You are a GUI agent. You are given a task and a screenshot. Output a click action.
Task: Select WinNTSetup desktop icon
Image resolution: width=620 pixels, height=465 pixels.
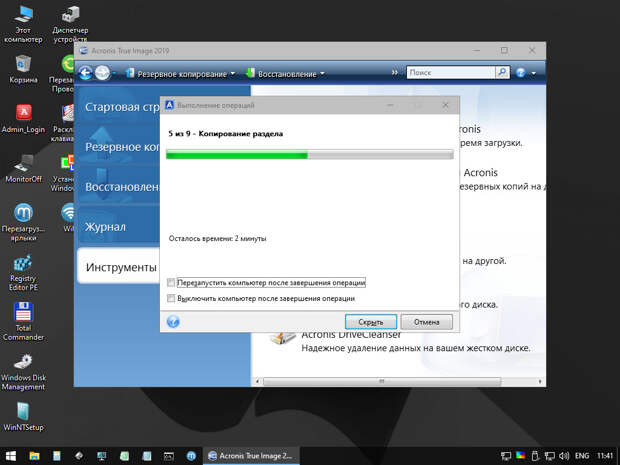pyautogui.click(x=23, y=412)
